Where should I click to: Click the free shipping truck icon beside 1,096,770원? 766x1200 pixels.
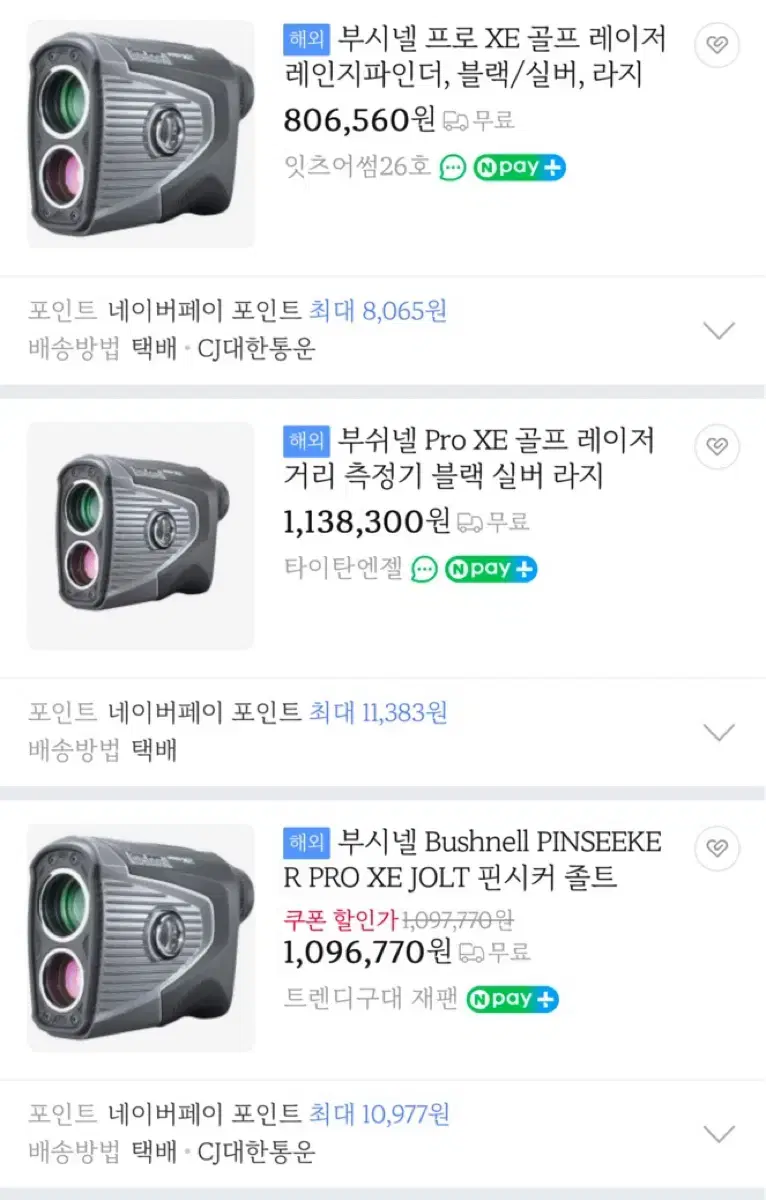click(471, 952)
